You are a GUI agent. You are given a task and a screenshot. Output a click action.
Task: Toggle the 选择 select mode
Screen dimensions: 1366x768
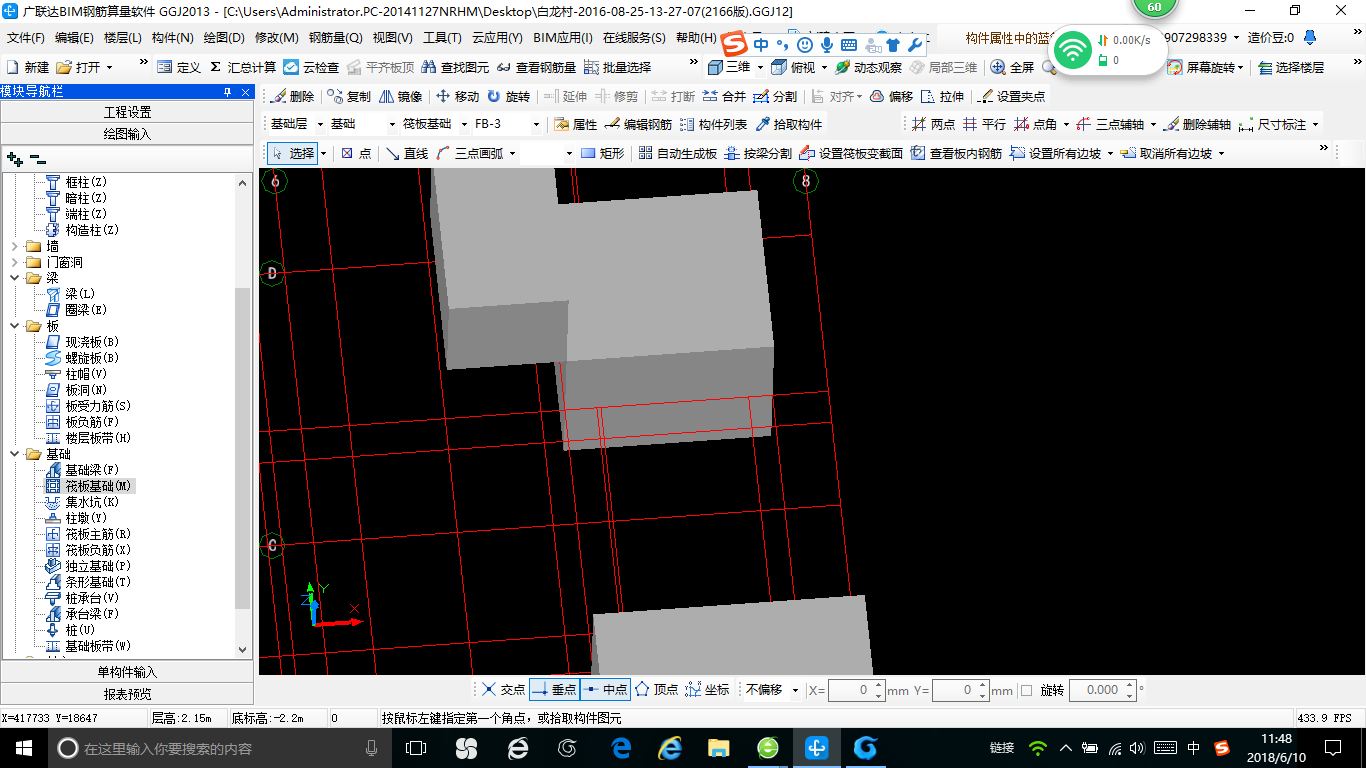[293, 153]
